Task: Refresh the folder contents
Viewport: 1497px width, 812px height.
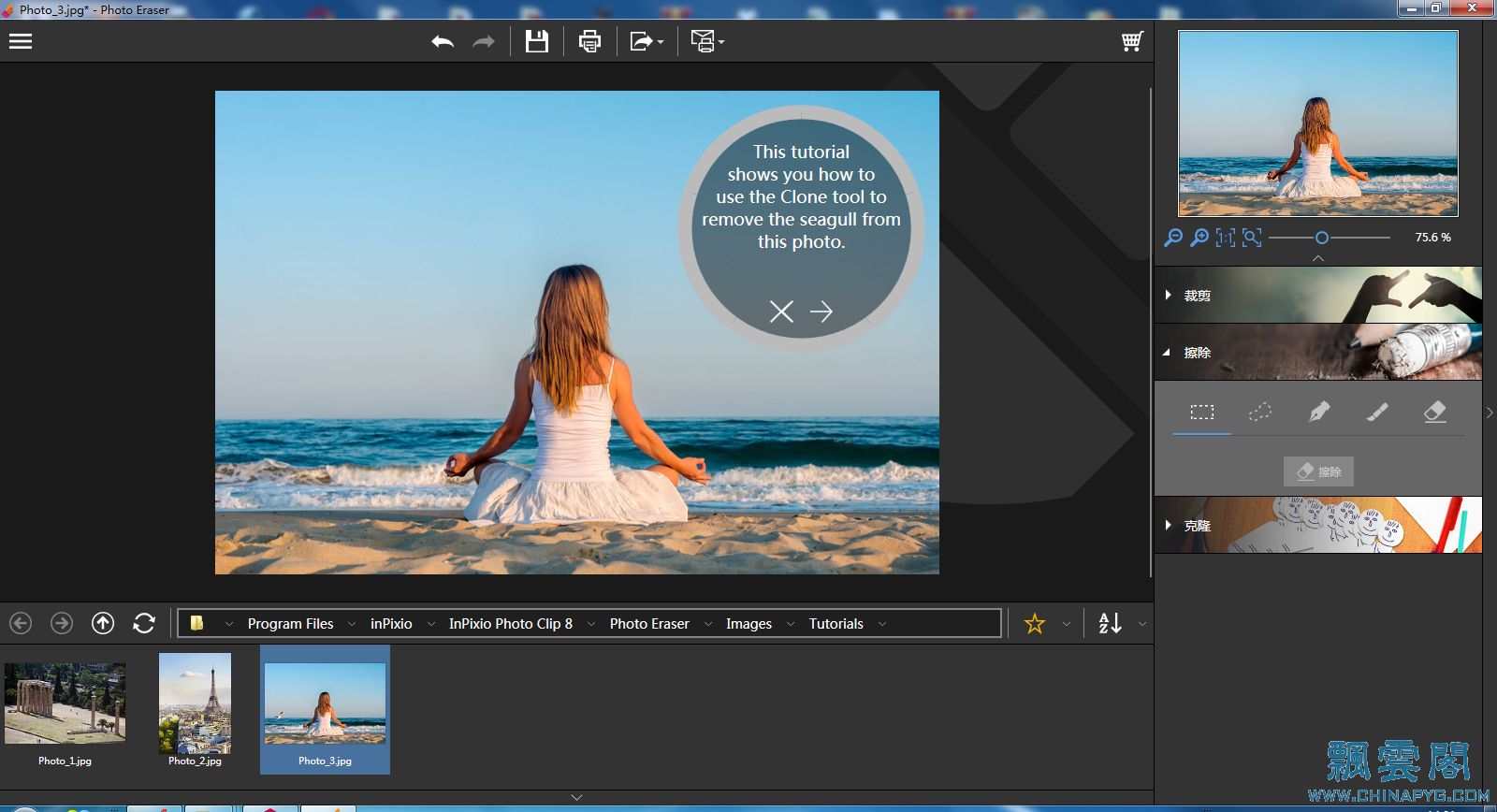Action: (x=144, y=623)
